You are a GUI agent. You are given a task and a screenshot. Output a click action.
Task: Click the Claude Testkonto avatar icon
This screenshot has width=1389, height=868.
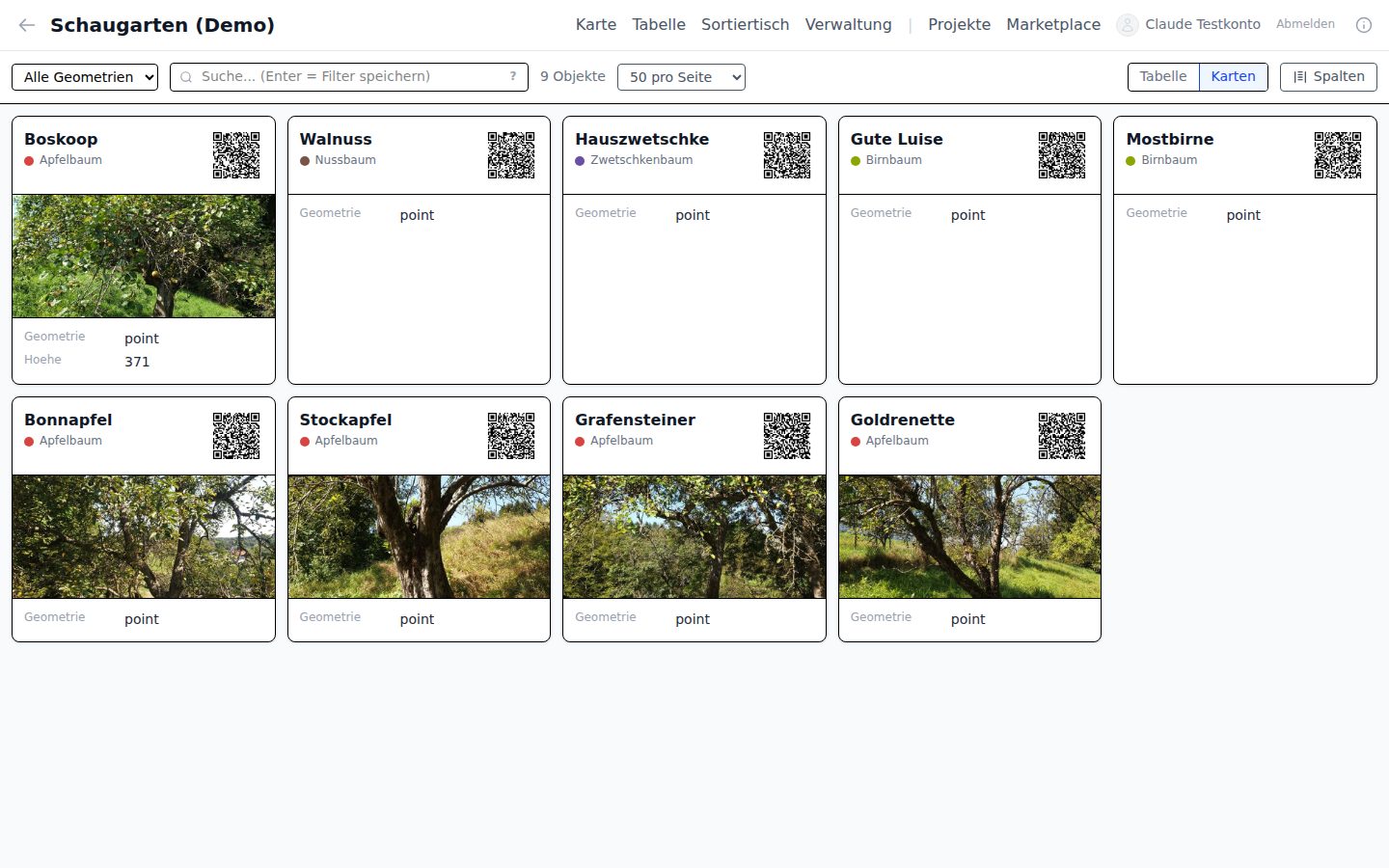click(1127, 25)
